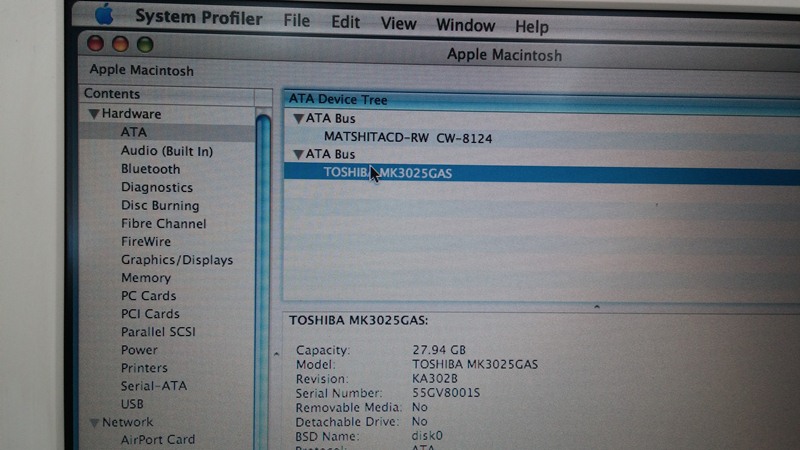Select Memory in the Contents list
Screen dimensions: 800x450
click(x=145, y=278)
